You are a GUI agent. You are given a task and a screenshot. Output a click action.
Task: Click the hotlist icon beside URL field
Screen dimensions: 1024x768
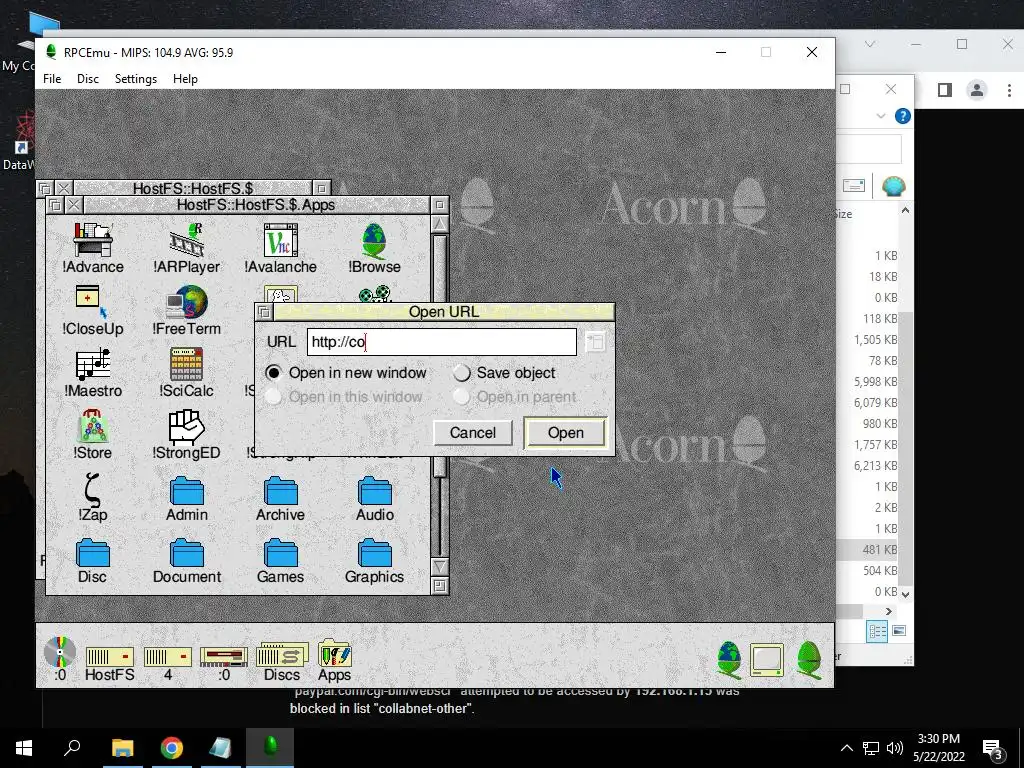595,342
